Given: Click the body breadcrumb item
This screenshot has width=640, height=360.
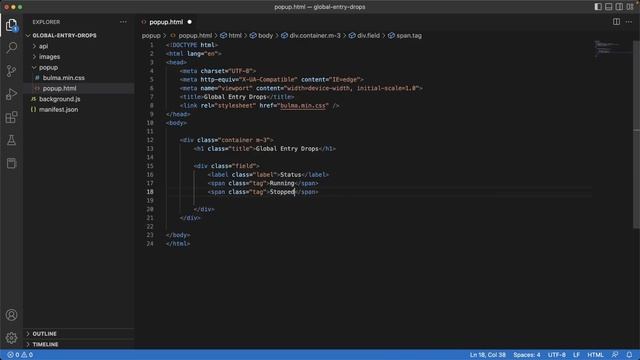Looking at the screenshot, I should [x=265, y=36].
